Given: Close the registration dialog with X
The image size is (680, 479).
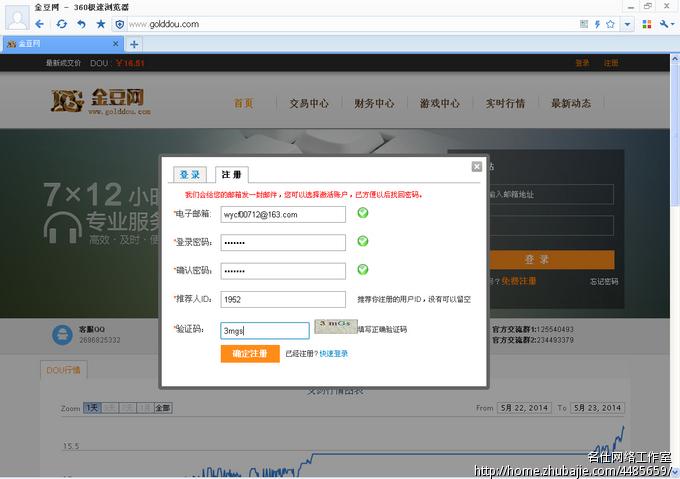Looking at the screenshot, I should point(477,166).
